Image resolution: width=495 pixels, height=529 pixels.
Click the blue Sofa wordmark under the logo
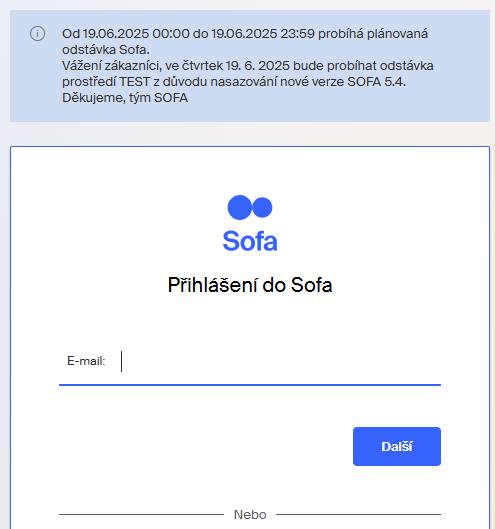(250, 241)
